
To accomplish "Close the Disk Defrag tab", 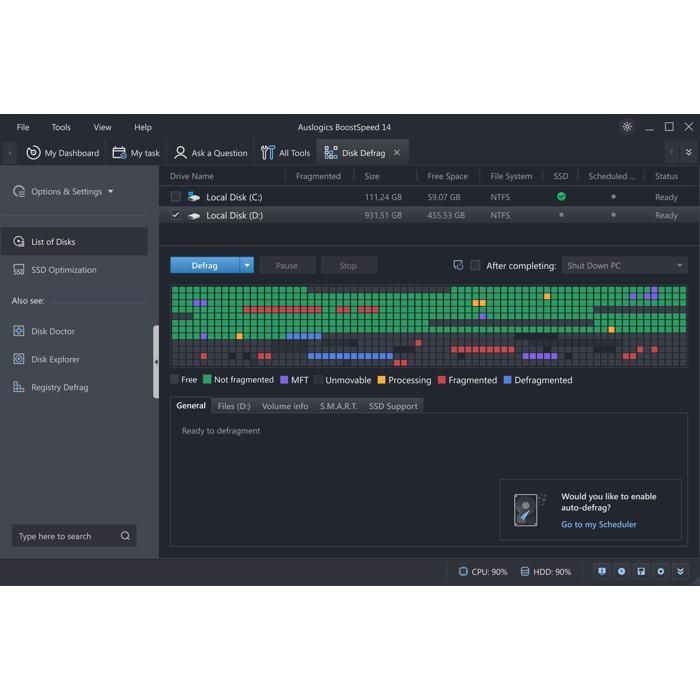I will (397, 153).
